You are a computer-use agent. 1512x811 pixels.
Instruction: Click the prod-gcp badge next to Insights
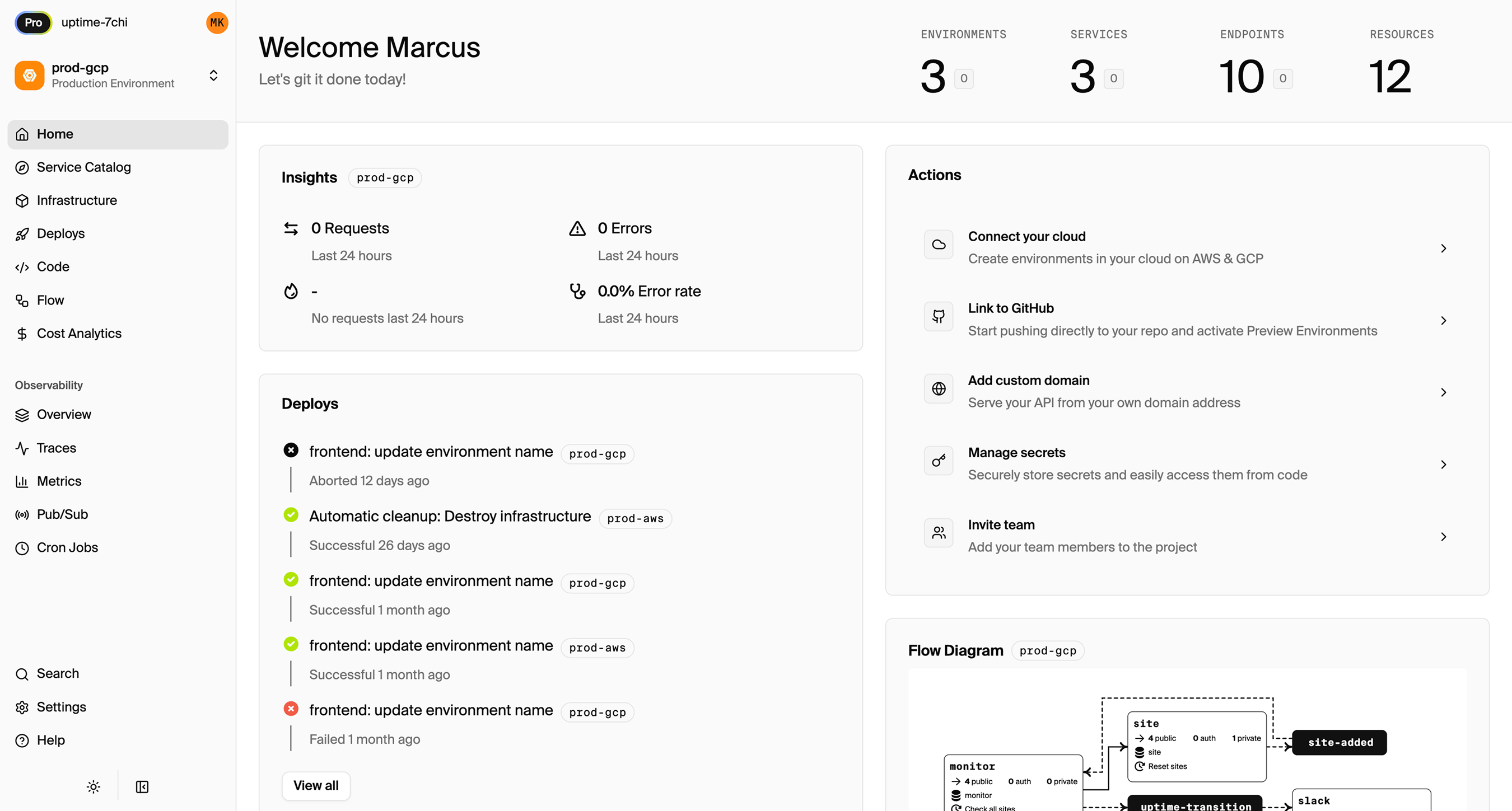385,177
